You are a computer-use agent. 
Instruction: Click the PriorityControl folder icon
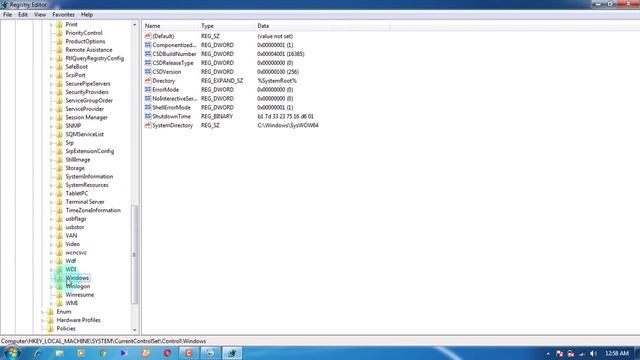point(59,33)
